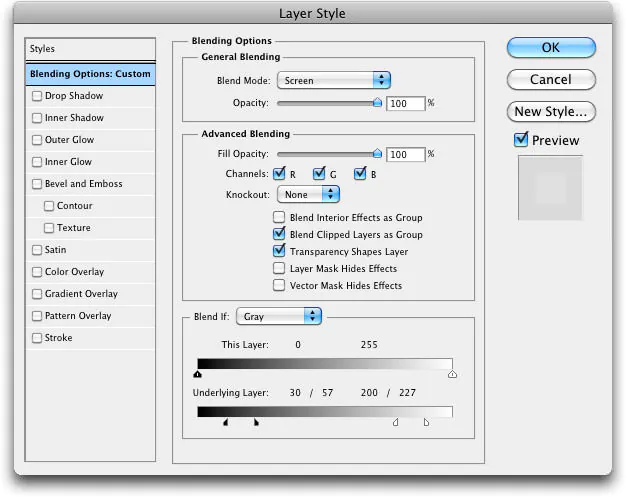
Task: Click Underlying Layer right white half-slider
Action: [426, 422]
